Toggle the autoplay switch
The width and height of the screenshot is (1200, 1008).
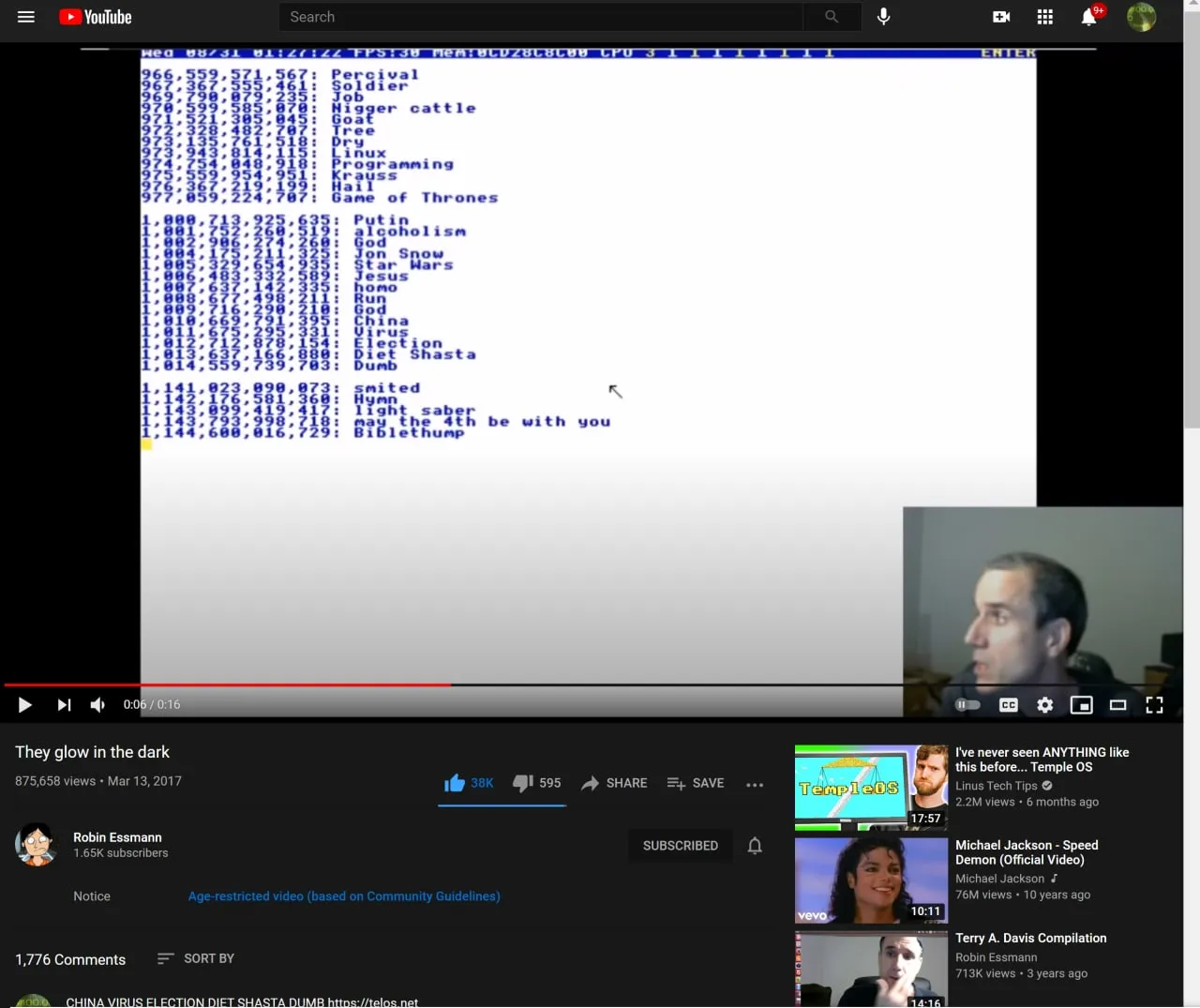pos(967,704)
